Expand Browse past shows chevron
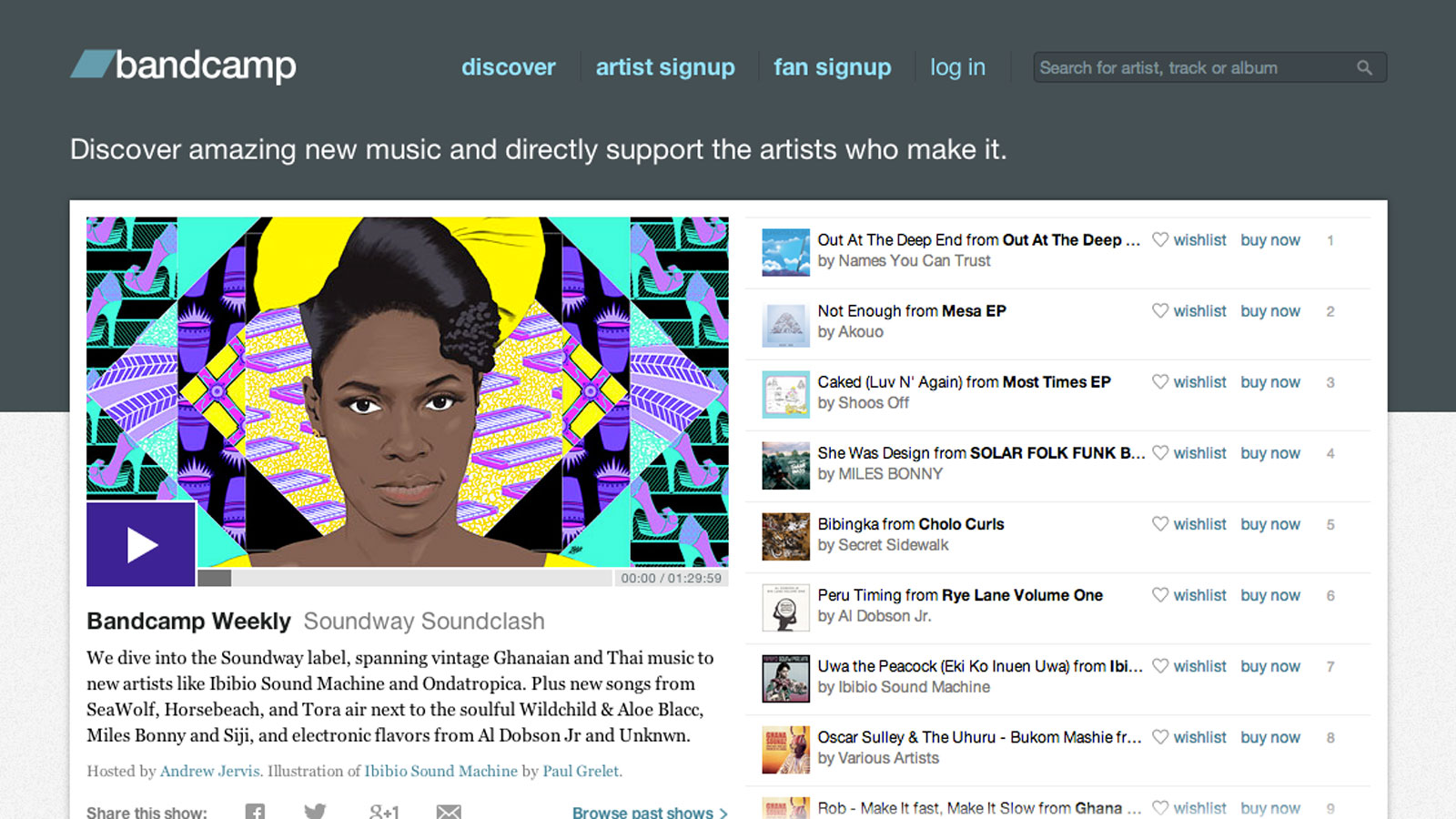Screen dimensions: 1456x819 [723, 813]
